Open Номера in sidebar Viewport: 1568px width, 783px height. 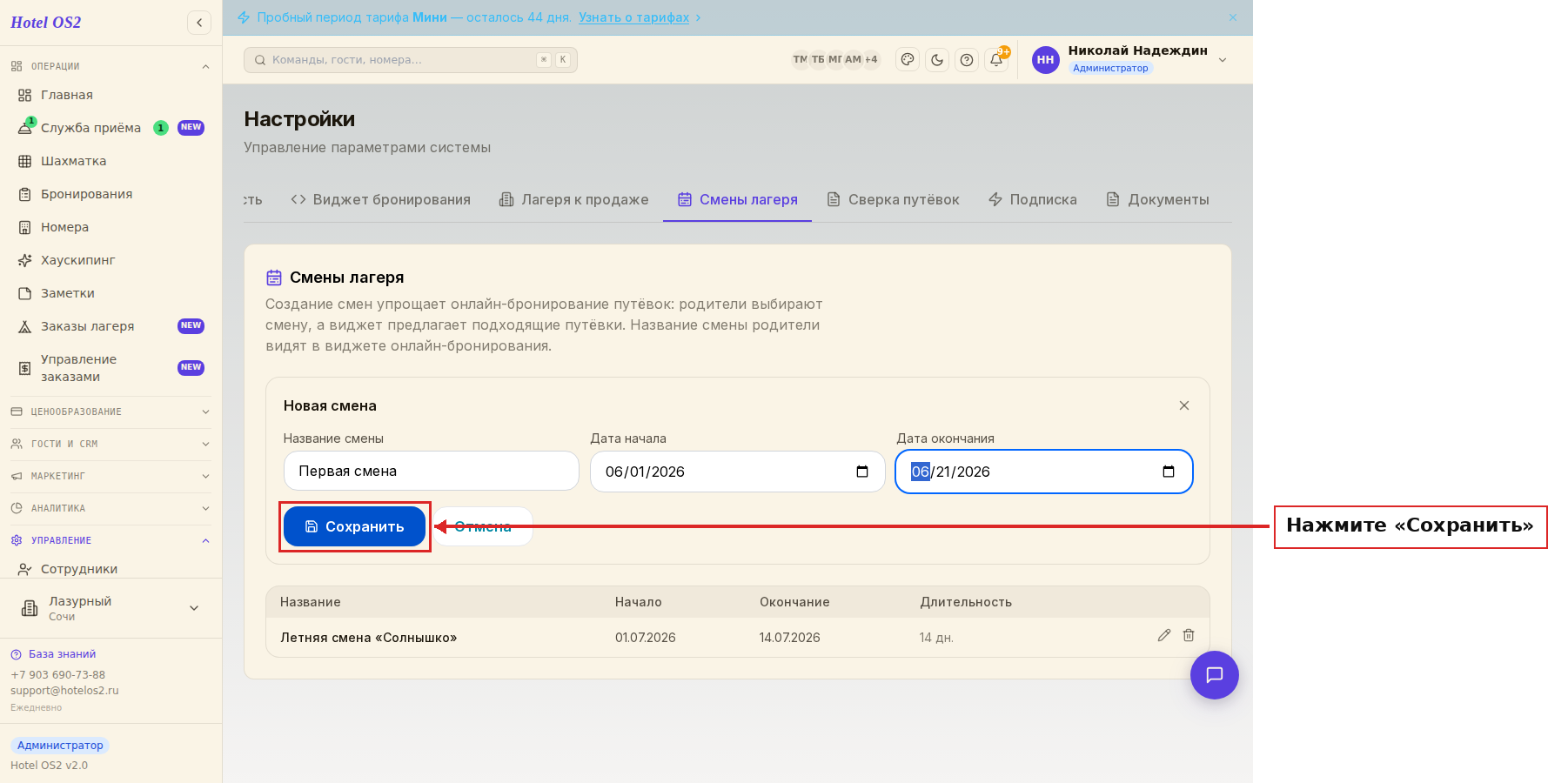point(111,227)
